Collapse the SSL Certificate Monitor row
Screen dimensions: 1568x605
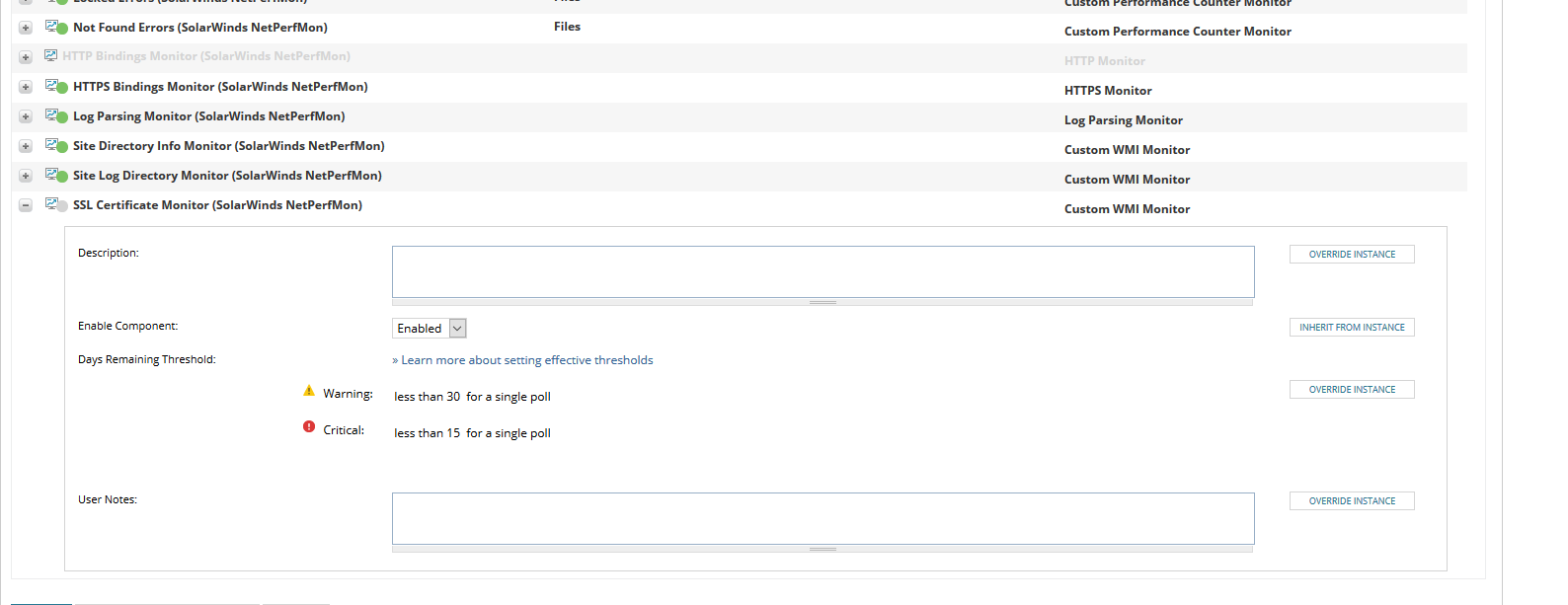point(26,205)
